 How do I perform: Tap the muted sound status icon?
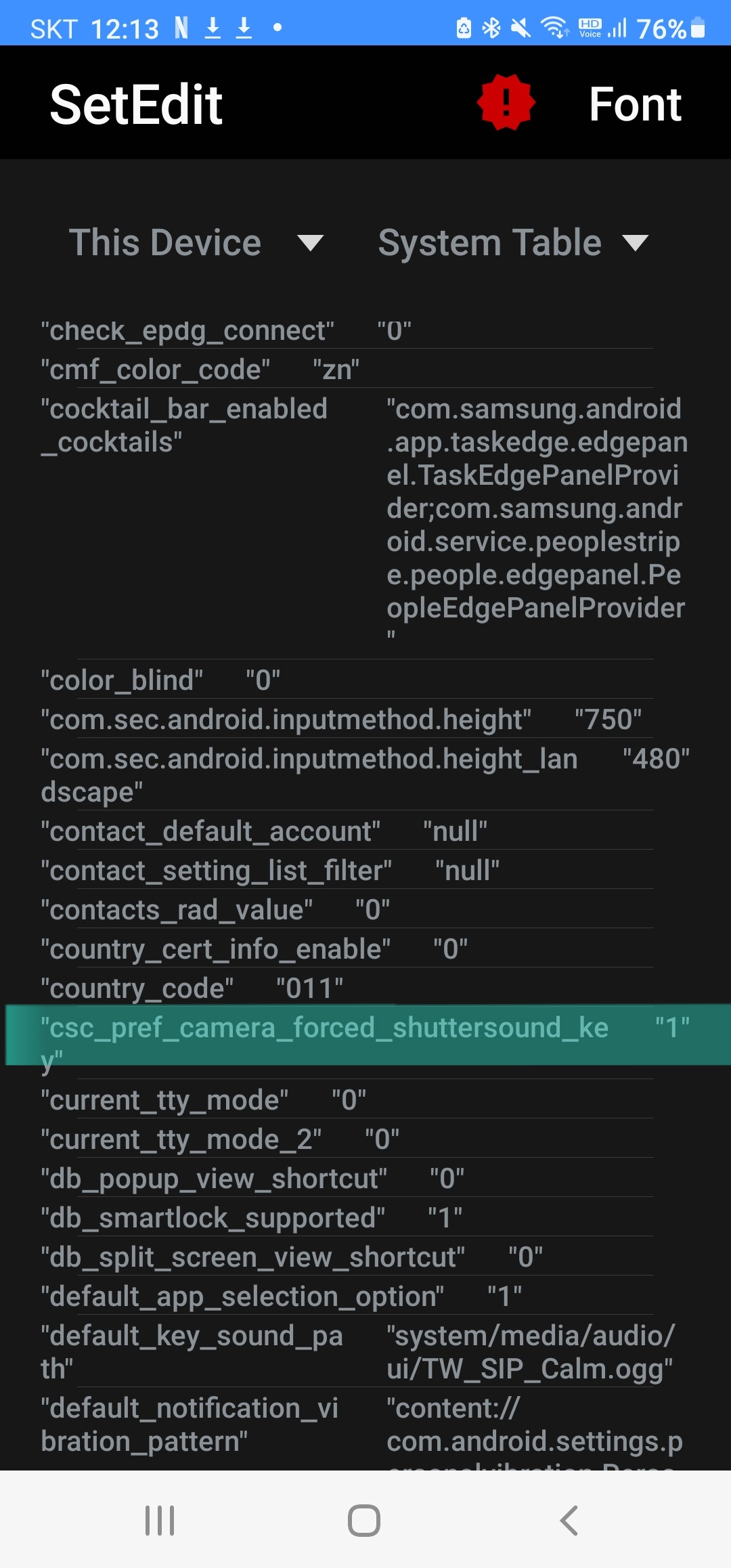[520, 28]
